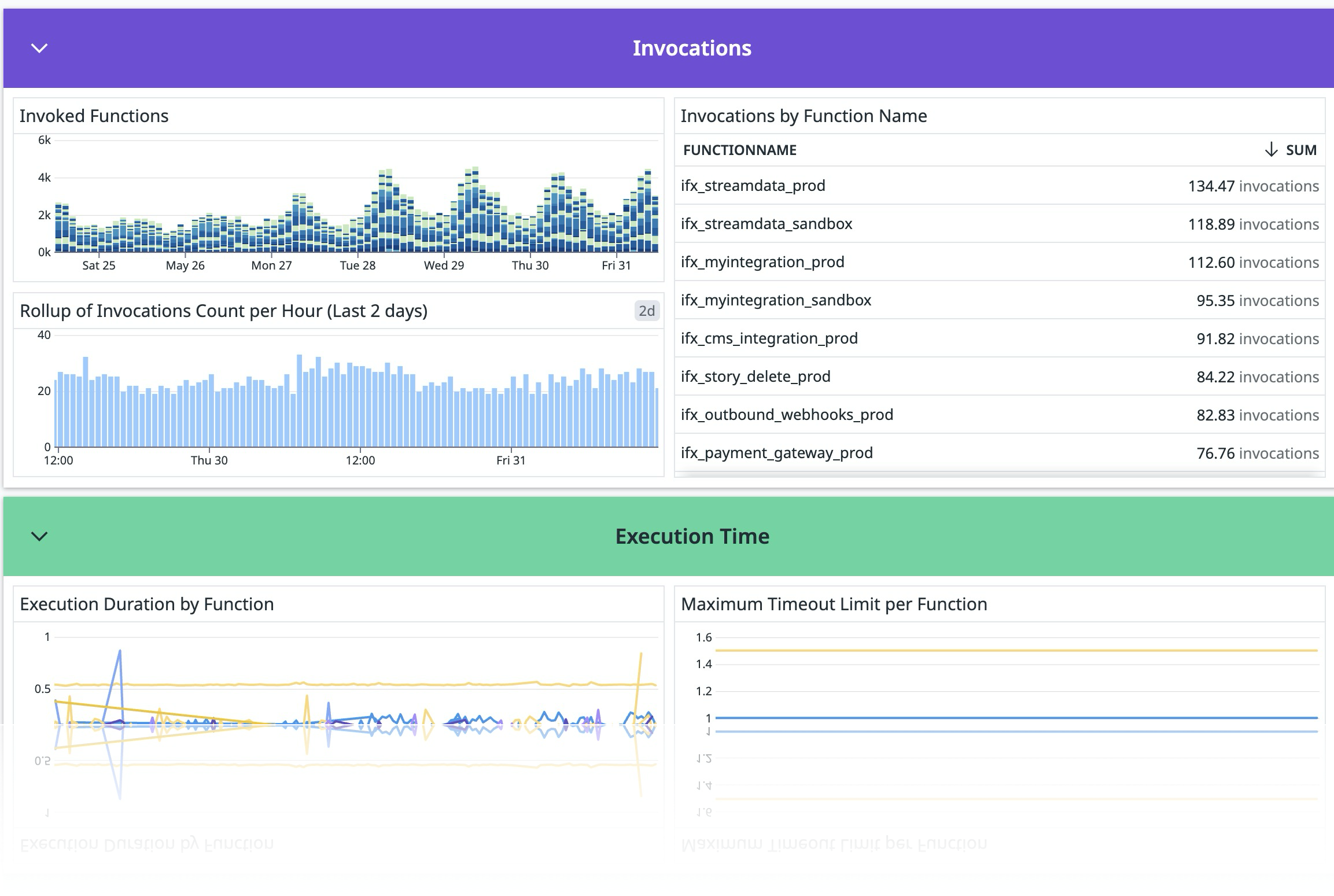Click the 134.47 invocations value
Screen dimensions: 1334x896
(1254, 186)
